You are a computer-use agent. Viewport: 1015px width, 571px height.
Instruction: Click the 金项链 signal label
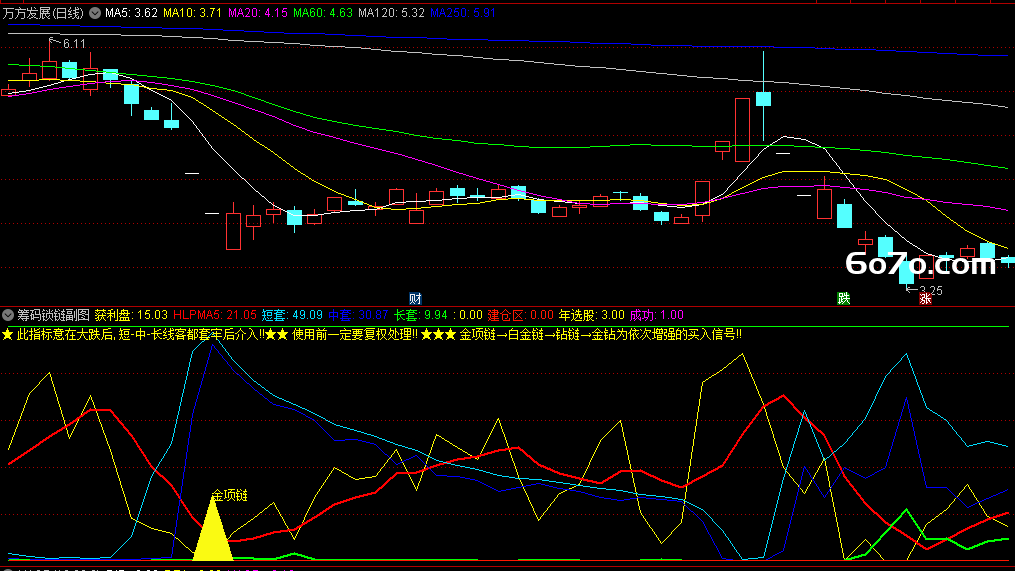pos(230,496)
